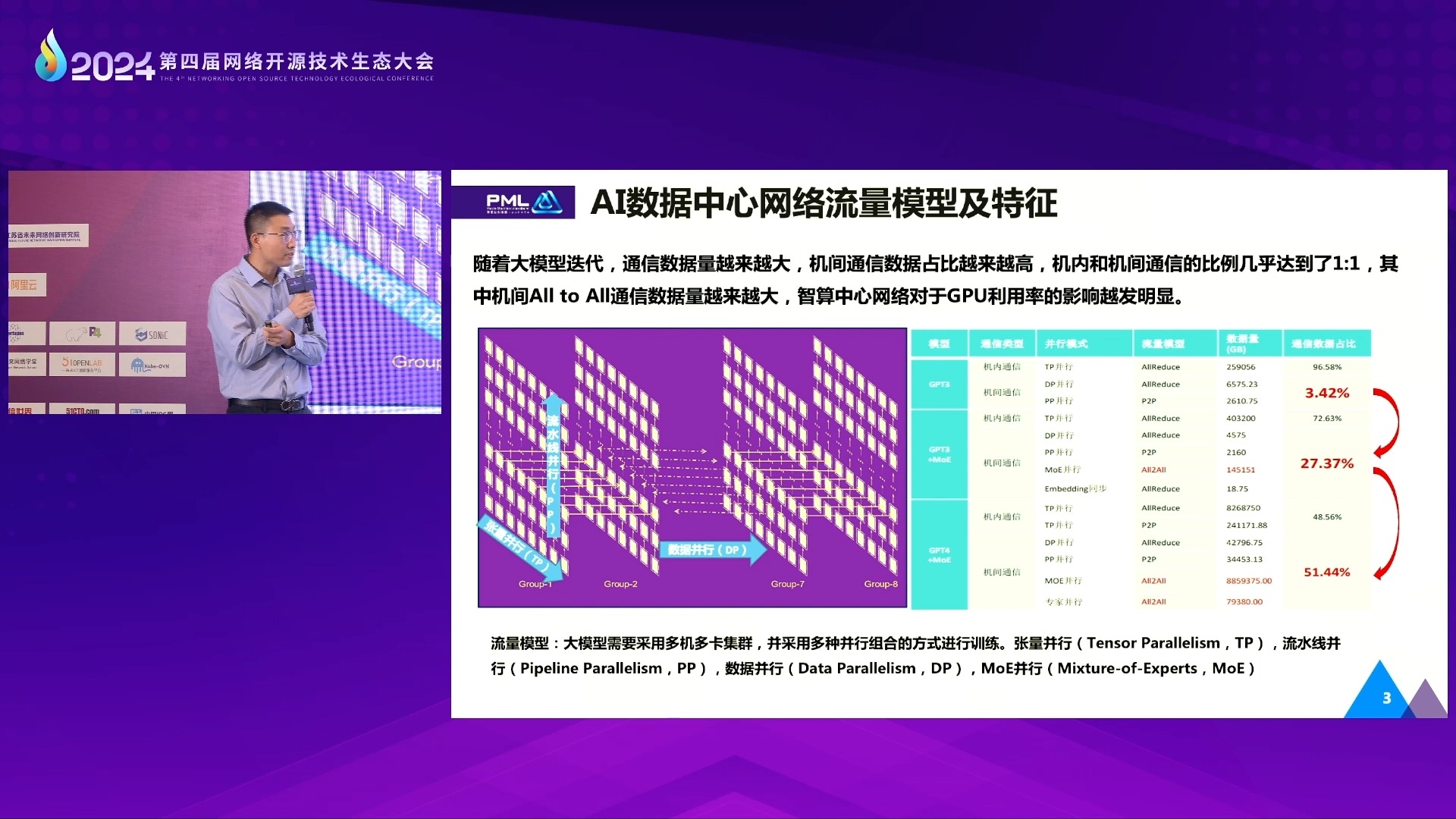Click the 专家并行 cell
1456x819 pixels.
coord(1063,602)
